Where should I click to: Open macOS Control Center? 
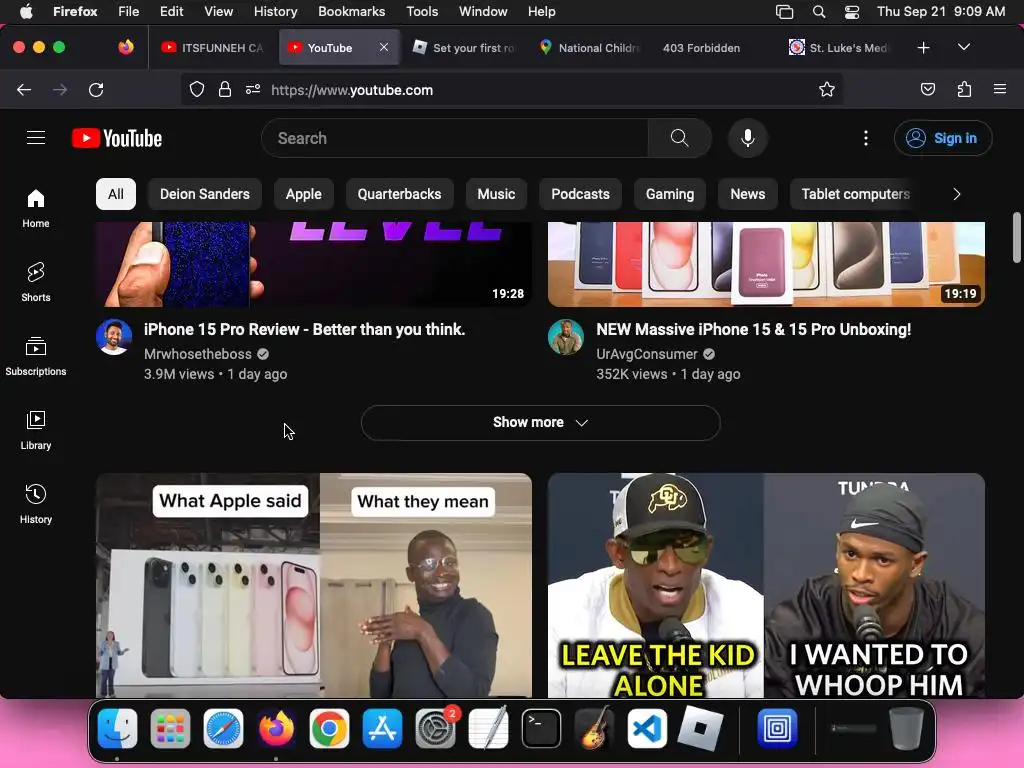click(852, 12)
